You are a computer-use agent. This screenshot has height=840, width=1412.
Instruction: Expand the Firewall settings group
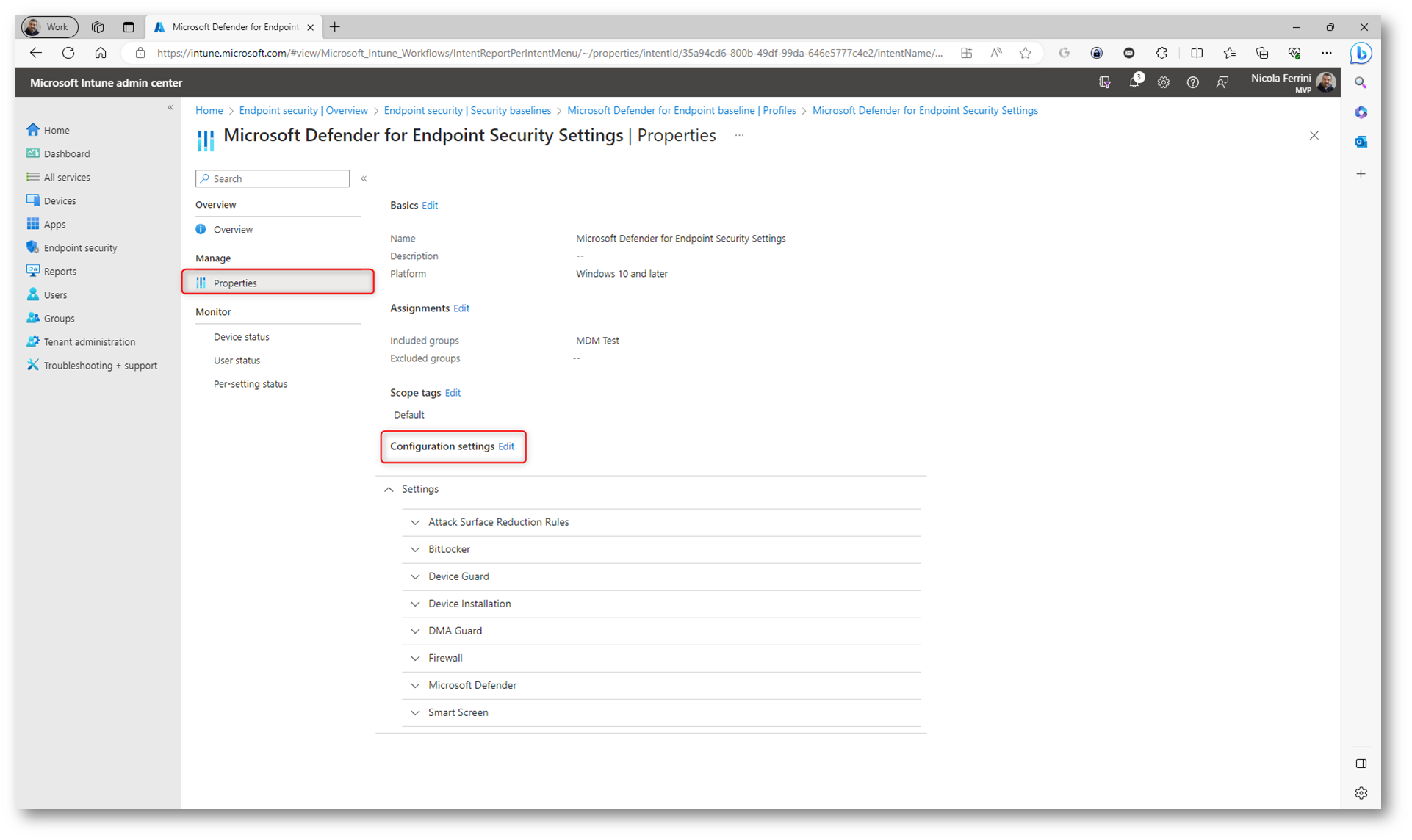[415, 658]
